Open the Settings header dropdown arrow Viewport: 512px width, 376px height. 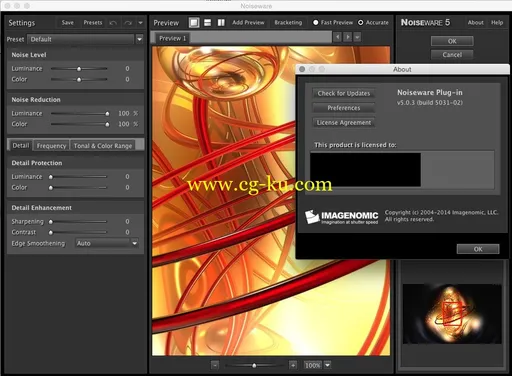[x=141, y=23]
